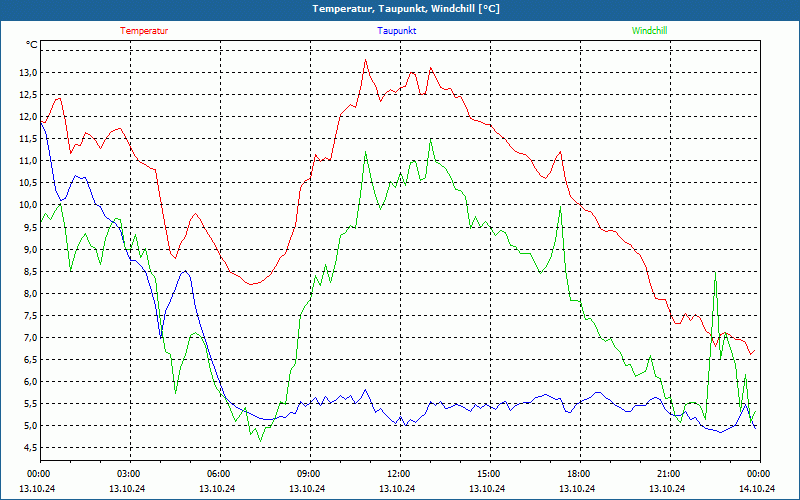Click the 4,5 y-axis value
Image resolution: width=800 pixels, height=500 pixels.
click(30, 447)
